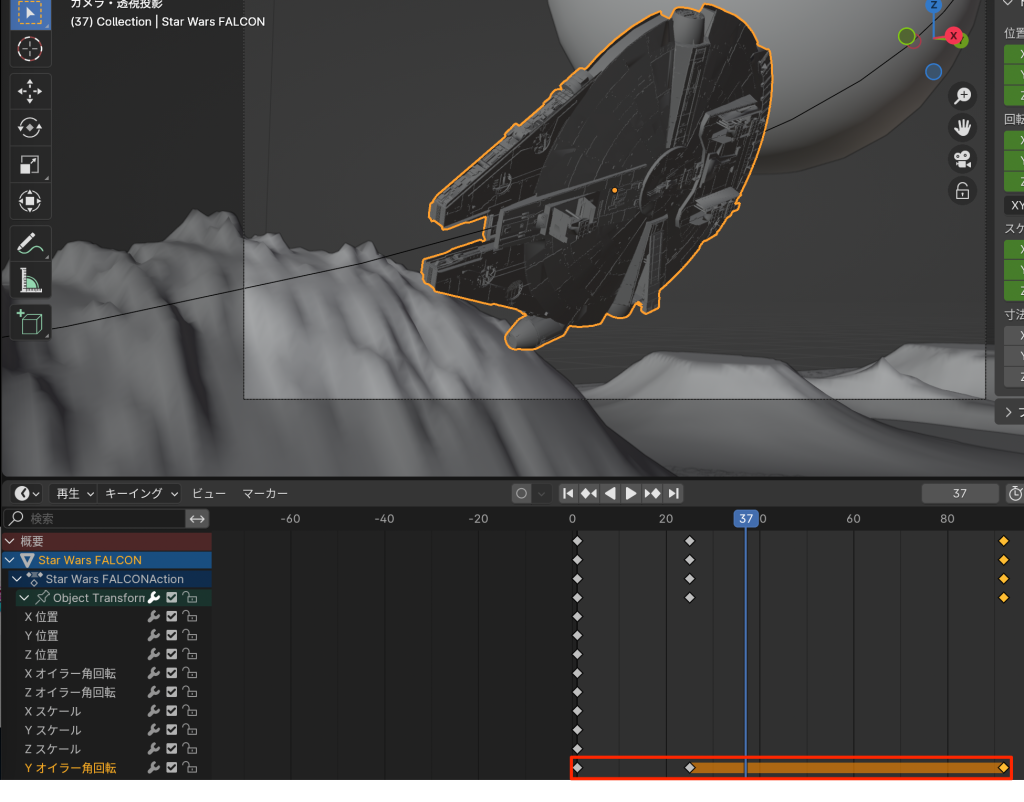Click the hand pan view icon

(962, 127)
